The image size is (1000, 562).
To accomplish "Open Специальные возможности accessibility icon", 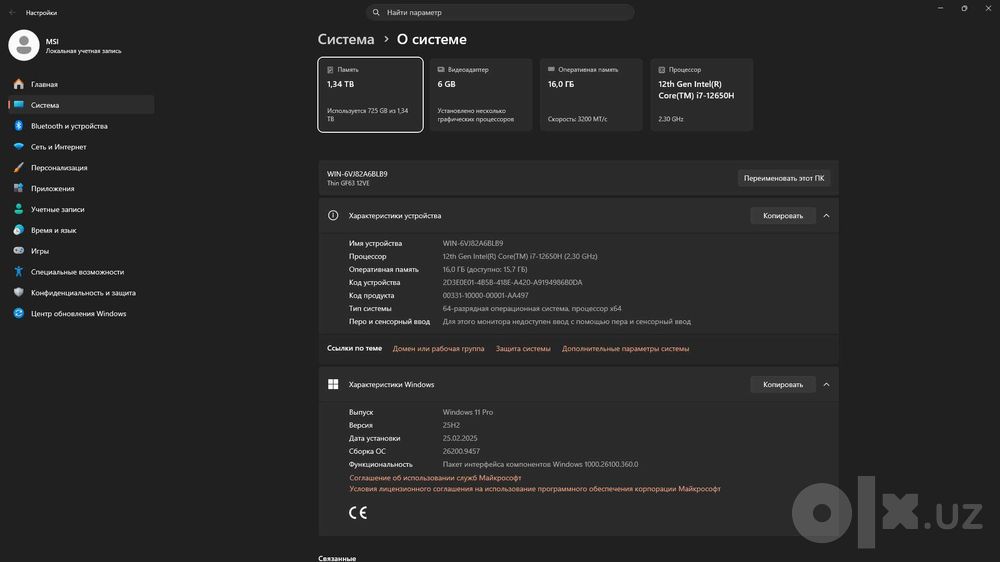I will point(18,272).
